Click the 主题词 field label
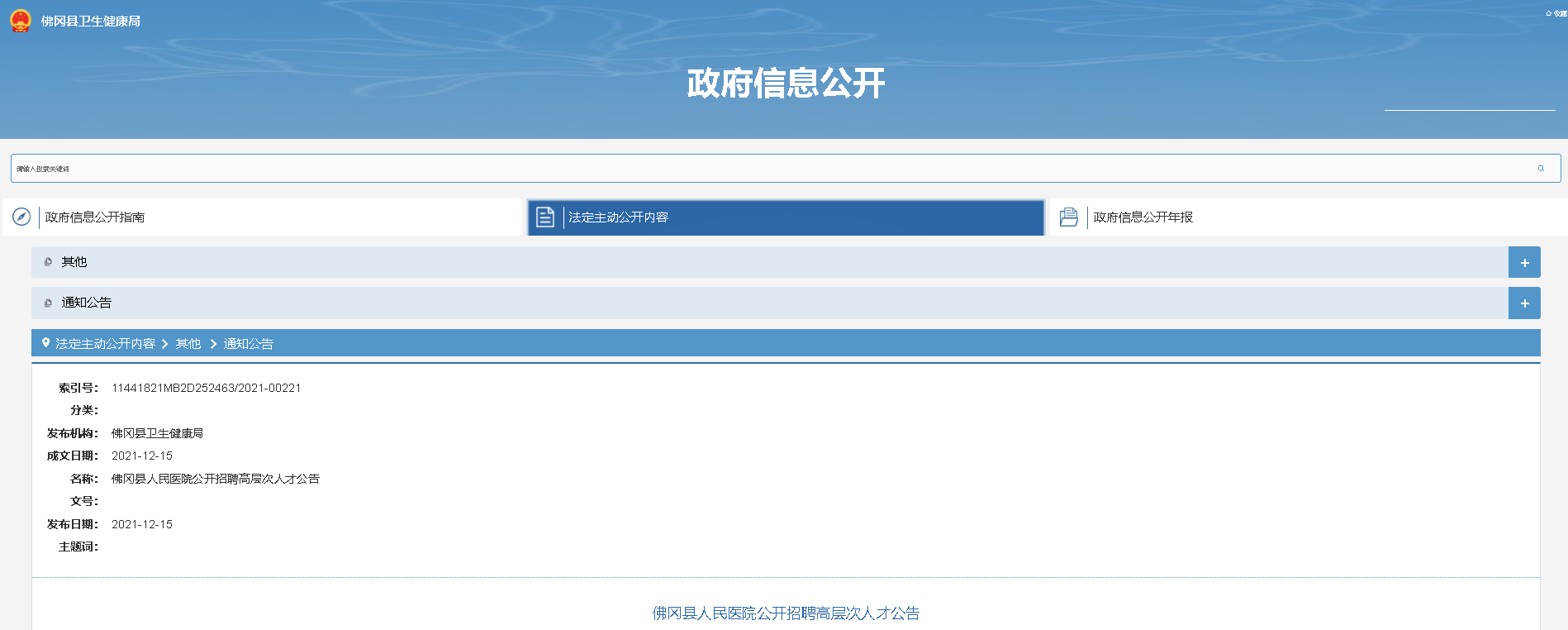1568x630 pixels. [x=78, y=546]
